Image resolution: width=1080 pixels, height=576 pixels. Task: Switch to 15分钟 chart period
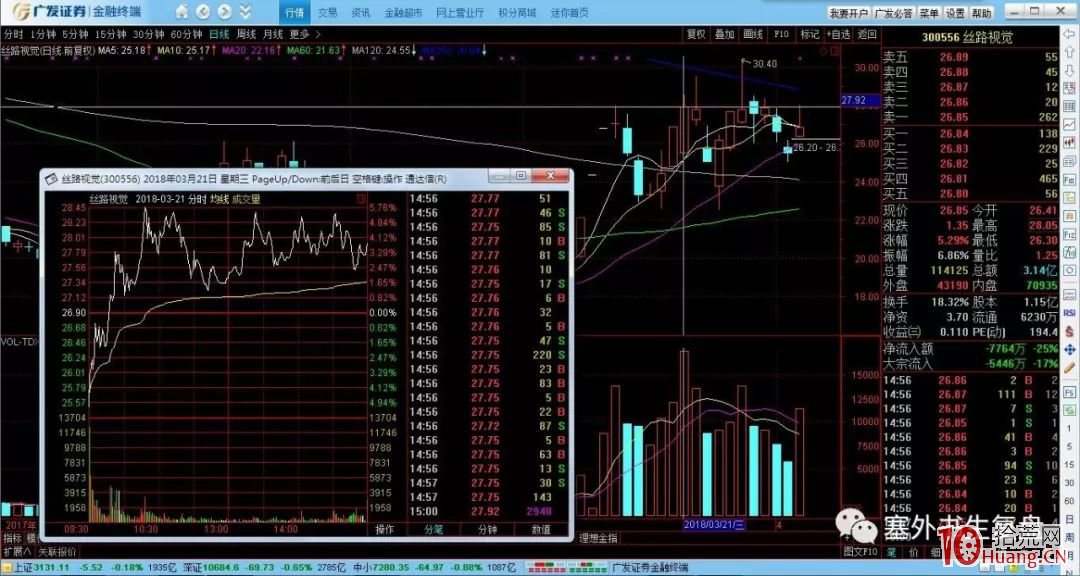click(110, 34)
